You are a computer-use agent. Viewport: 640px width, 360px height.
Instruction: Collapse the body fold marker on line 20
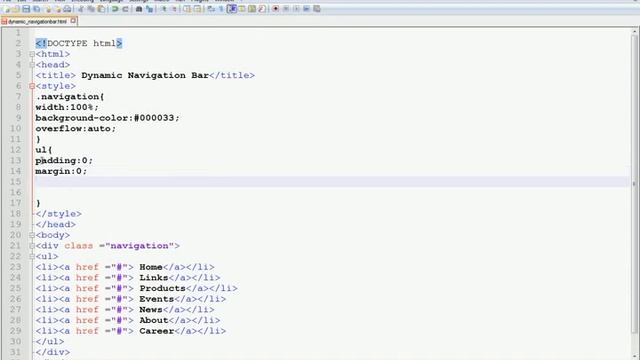32,235
